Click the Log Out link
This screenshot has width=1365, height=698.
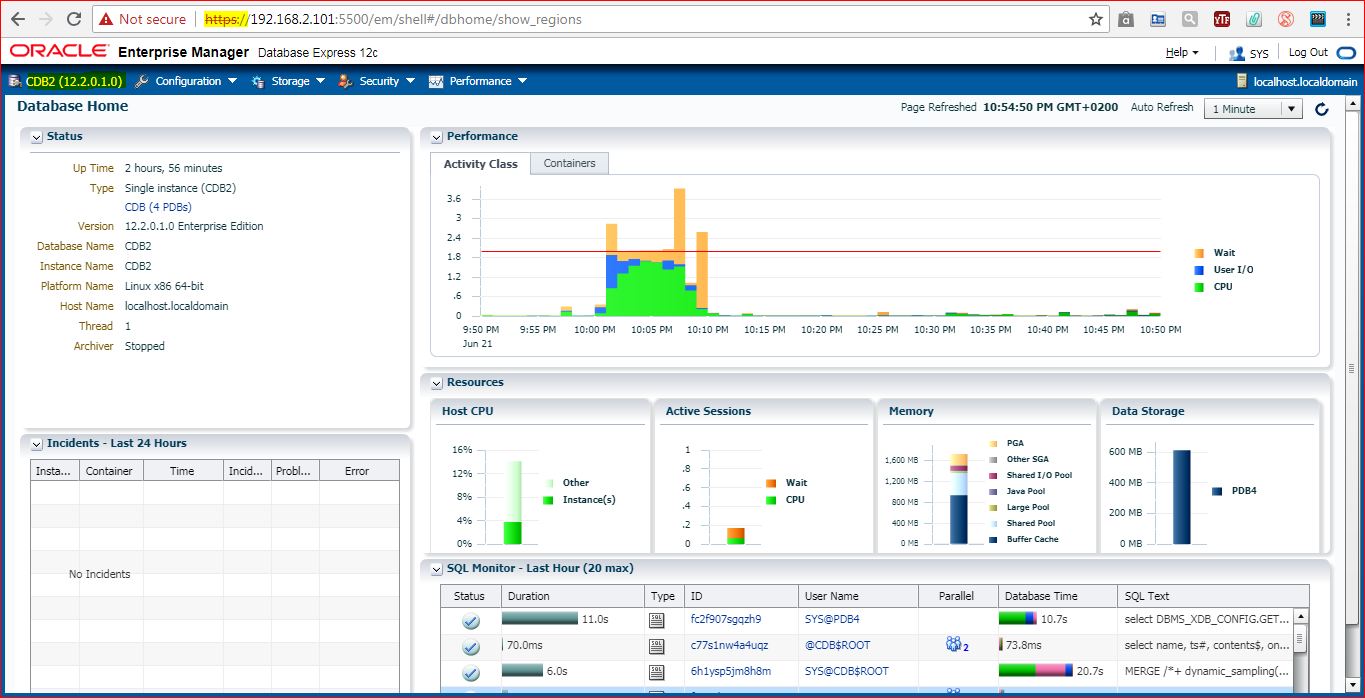tap(1307, 53)
